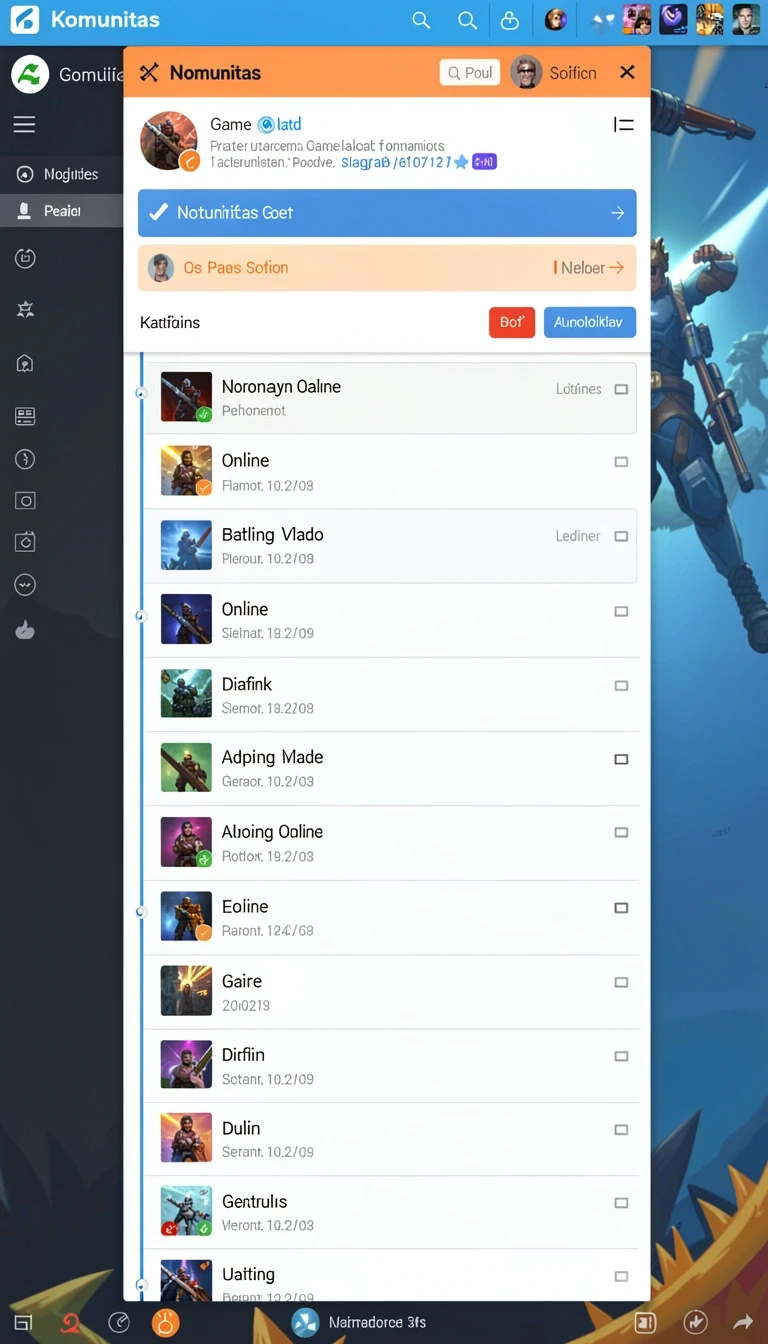
Task: Click the timeline marker beside Eoline
Action: point(140,911)
